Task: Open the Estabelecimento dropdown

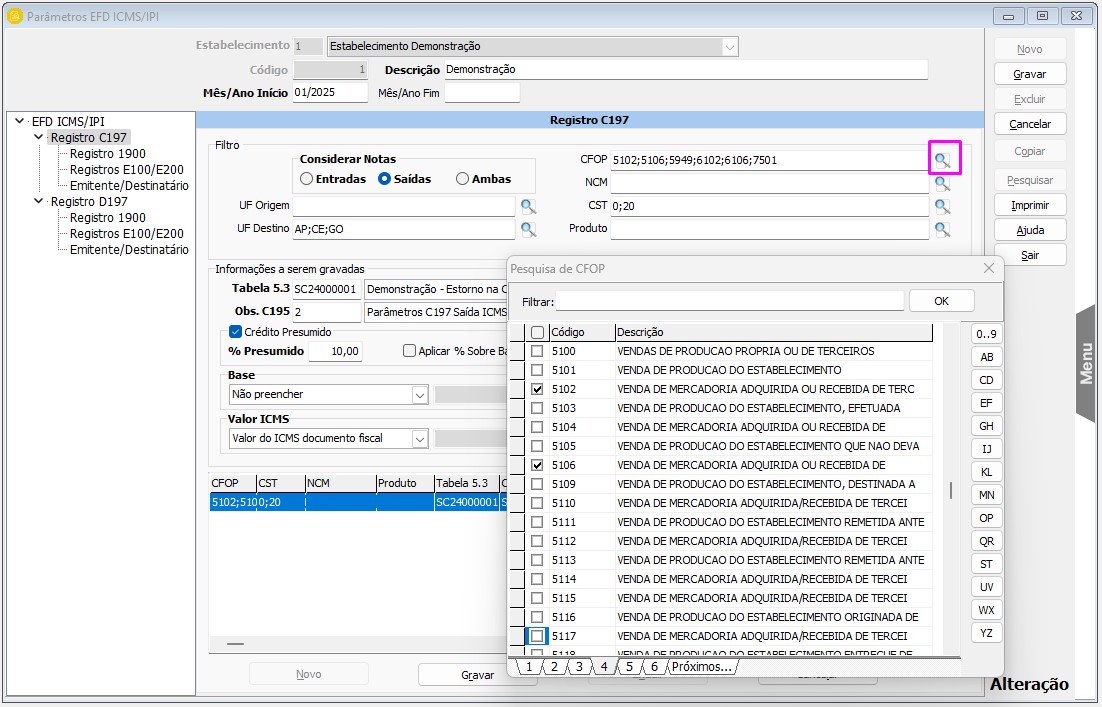Action: [x=729, y=46]
